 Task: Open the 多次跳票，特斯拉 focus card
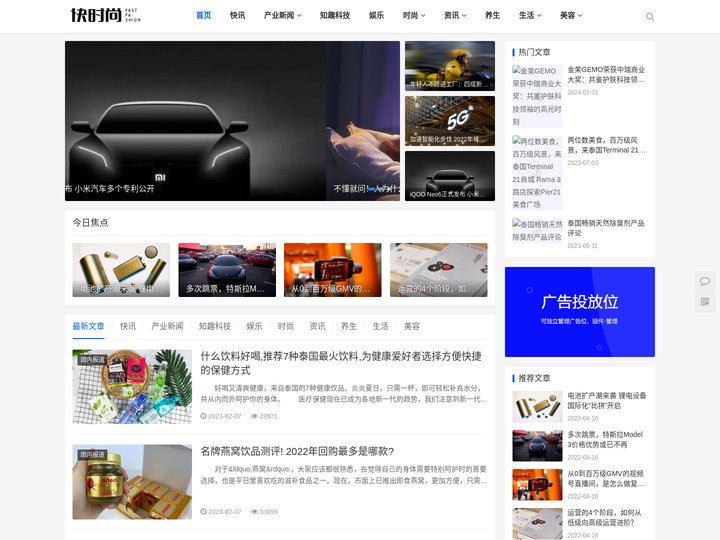click(x=227, y=270)
